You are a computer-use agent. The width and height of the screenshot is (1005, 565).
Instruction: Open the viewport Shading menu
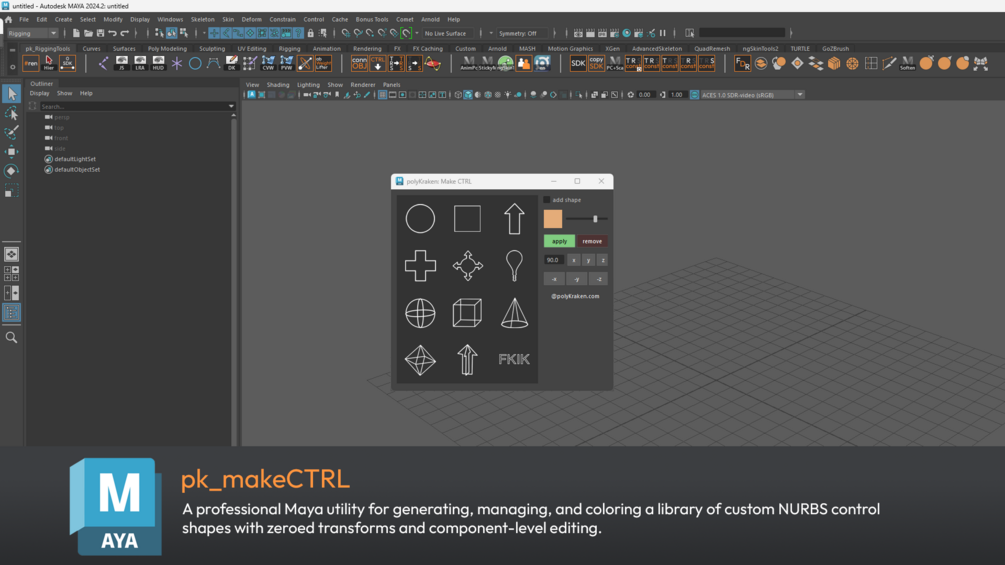pyautogui.click(x=278, y=85)
